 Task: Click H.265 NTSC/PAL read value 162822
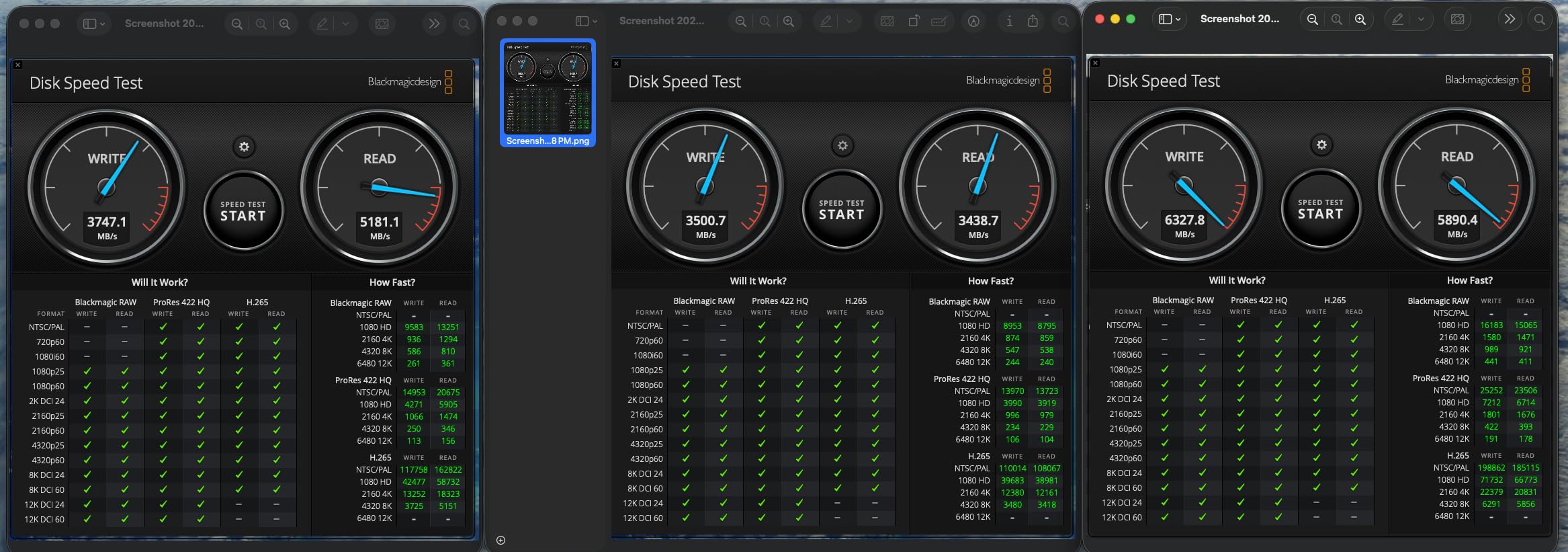(x=448, y=470)
